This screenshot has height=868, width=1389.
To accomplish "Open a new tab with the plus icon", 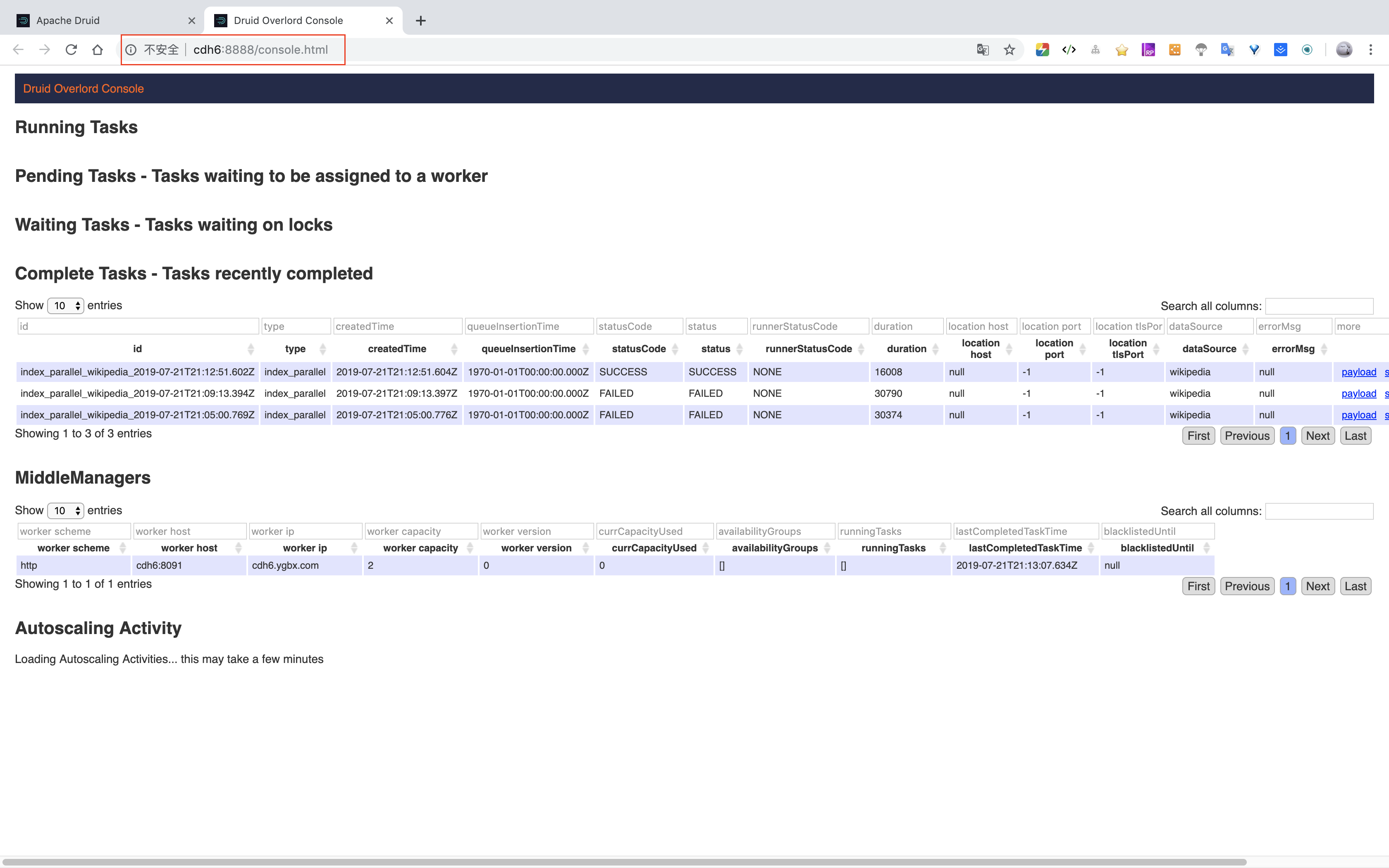I will coord(421,21).
